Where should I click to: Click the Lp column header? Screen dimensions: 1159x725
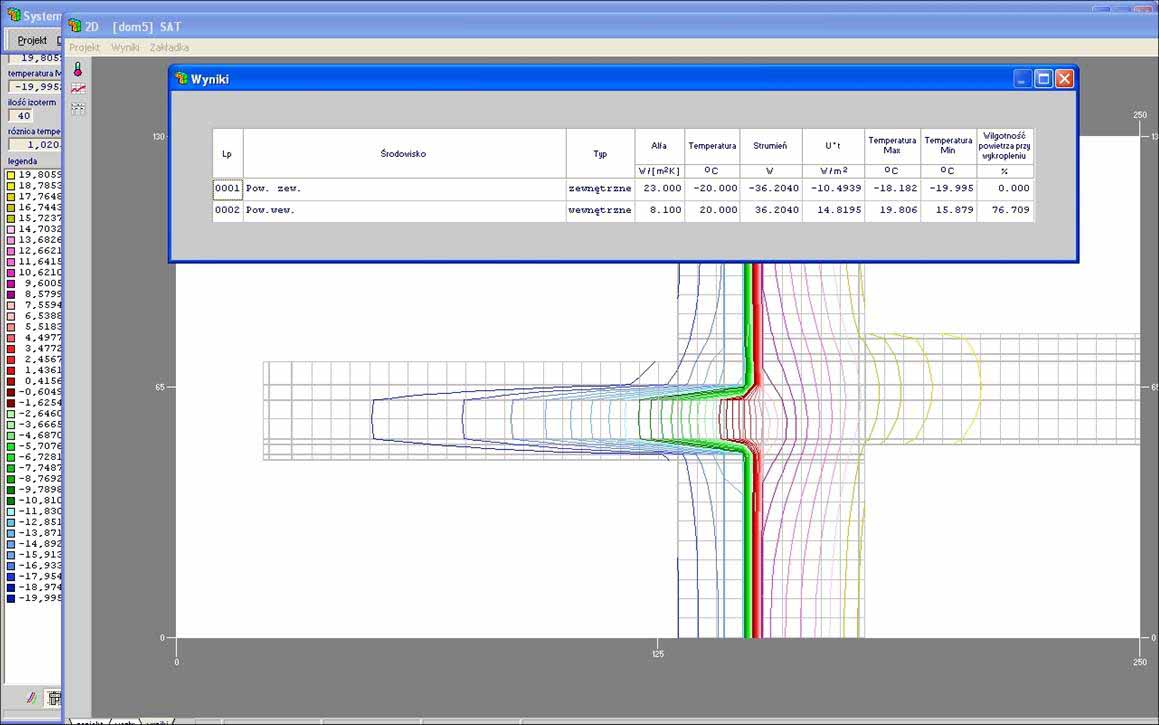click(228, 154)
